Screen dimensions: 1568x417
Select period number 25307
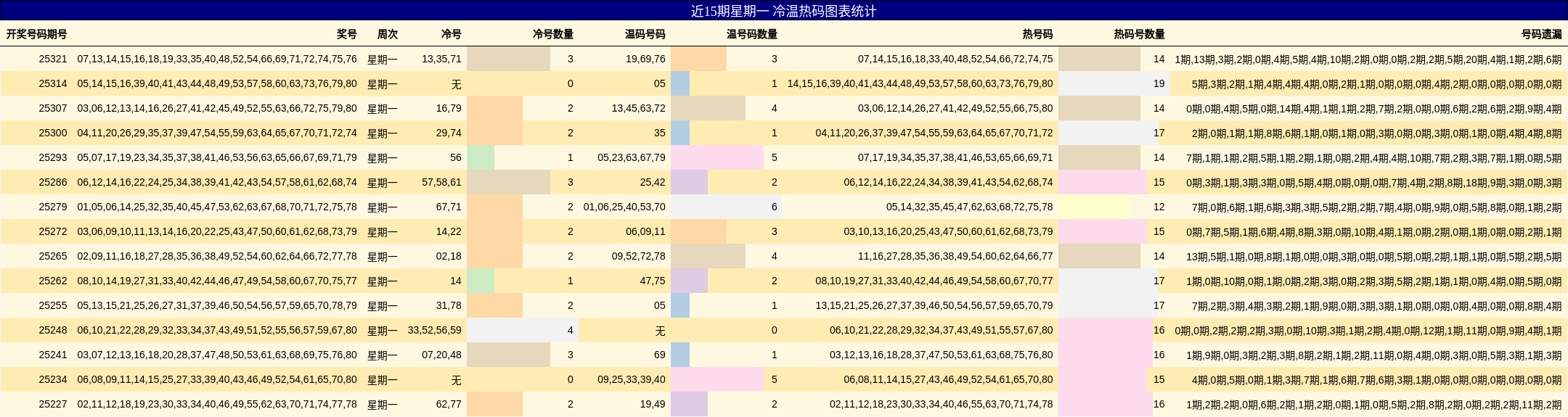coord(53,108)
